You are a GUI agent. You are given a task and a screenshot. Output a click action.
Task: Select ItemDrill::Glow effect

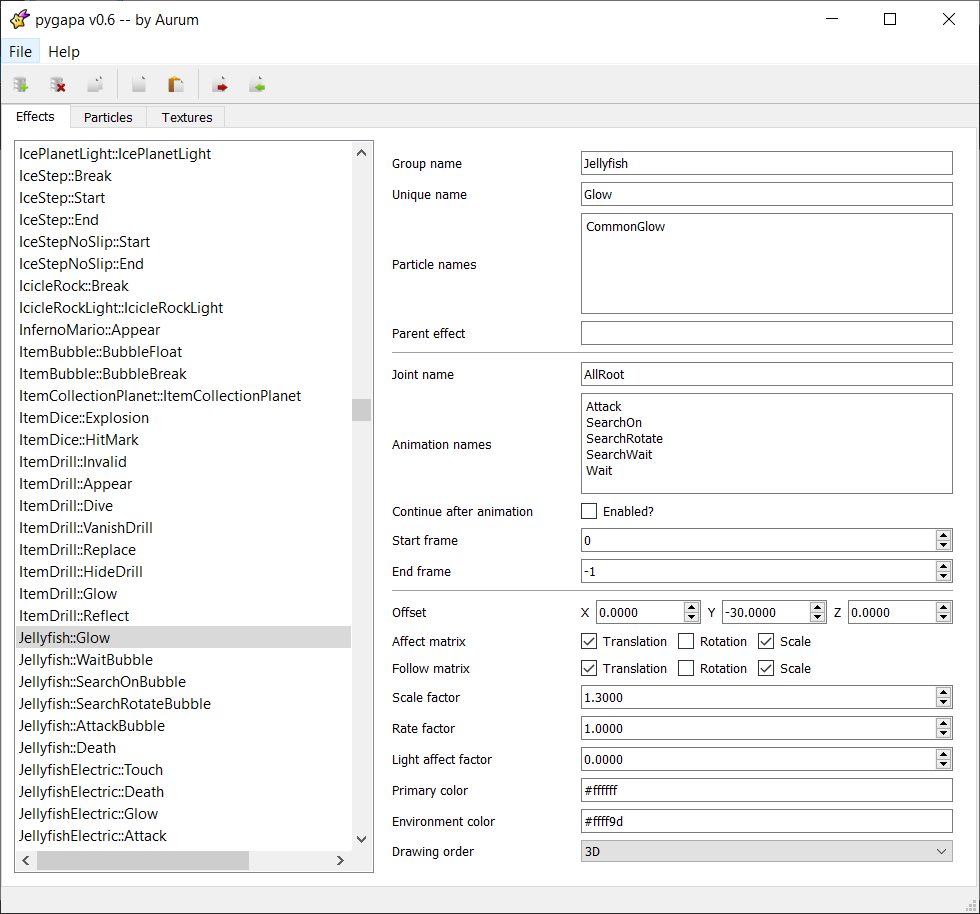pos(183,594)
